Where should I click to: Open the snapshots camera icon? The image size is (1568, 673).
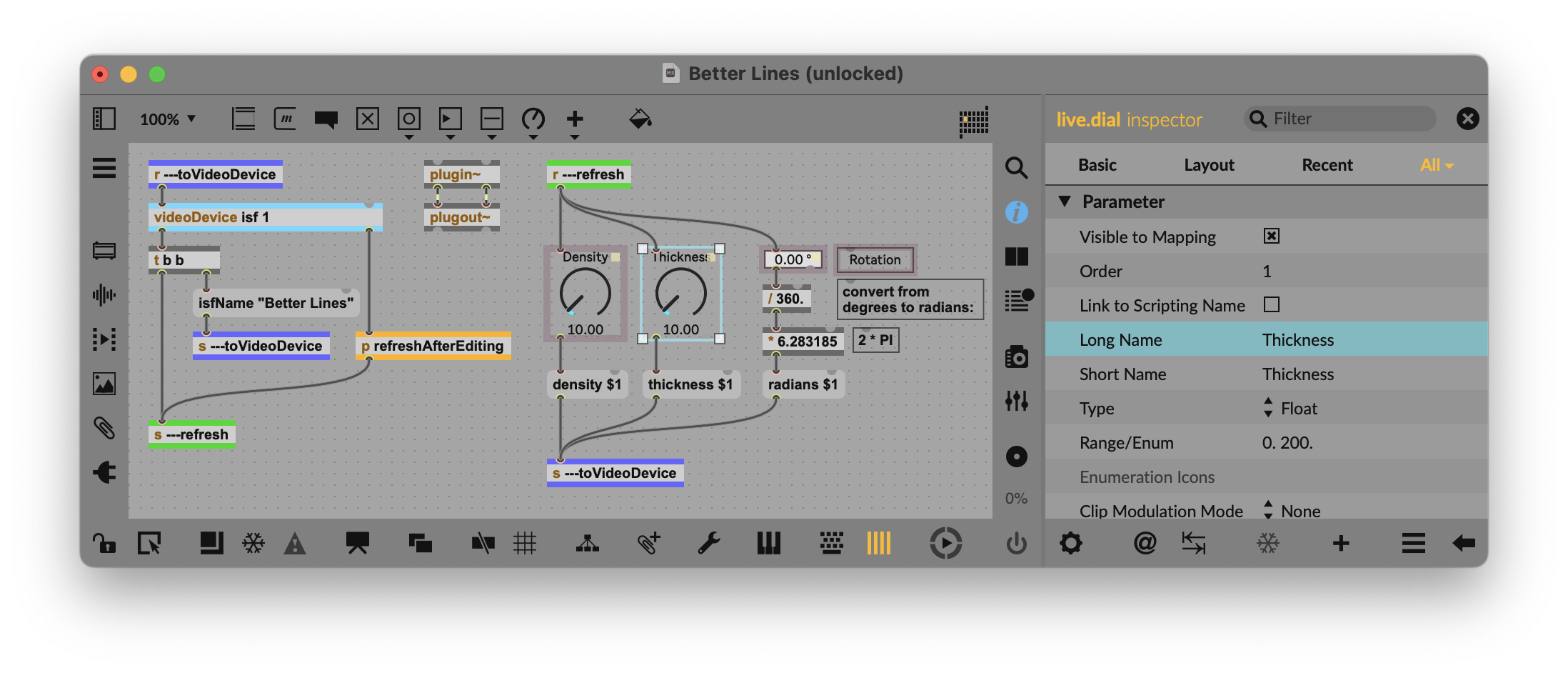1016,357
